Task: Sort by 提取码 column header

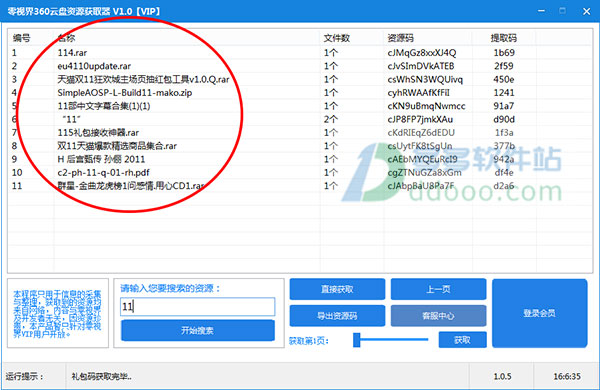Action: [x=504, y=38]
